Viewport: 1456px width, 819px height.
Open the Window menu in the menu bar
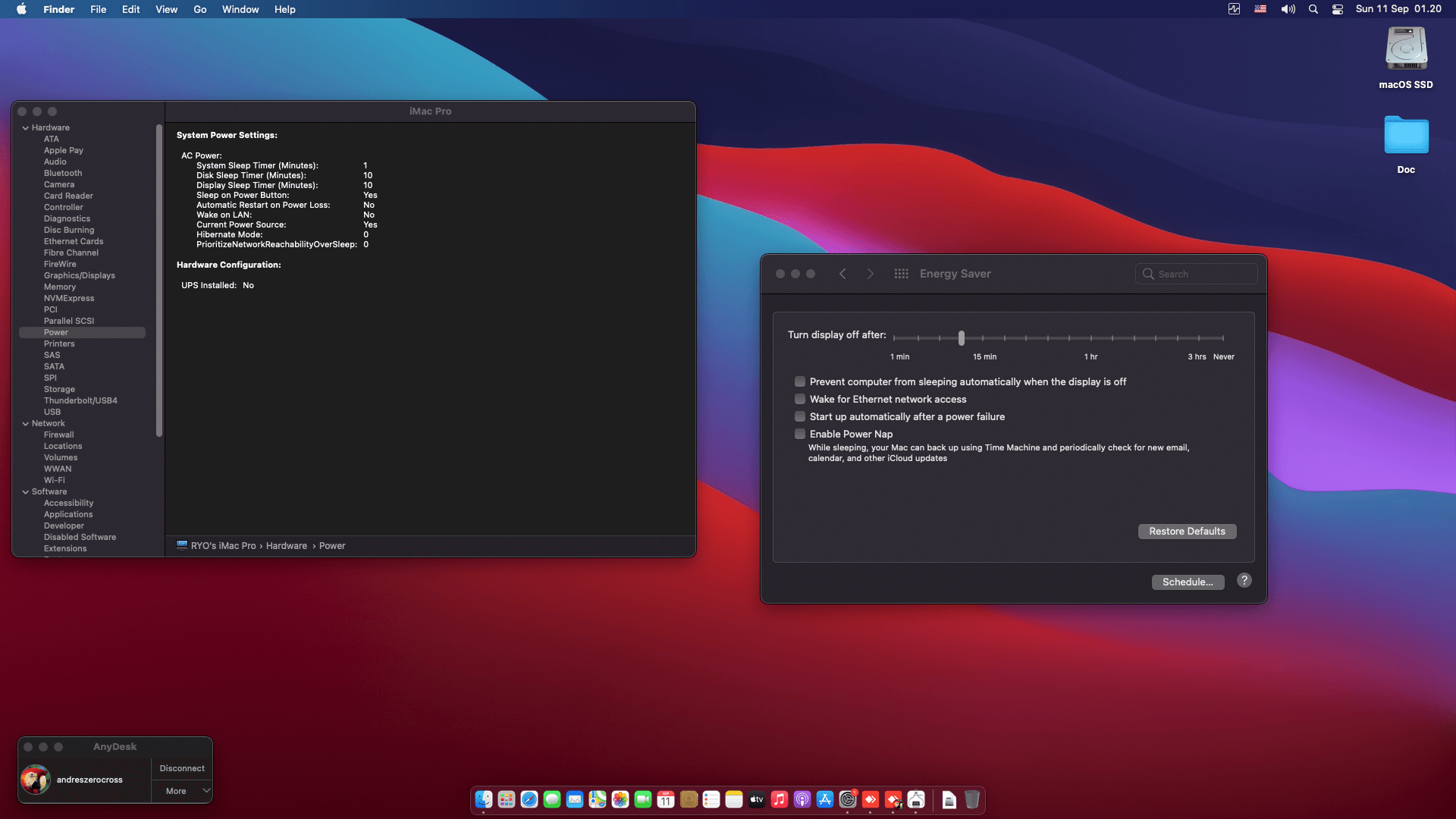tap(240, 9)
